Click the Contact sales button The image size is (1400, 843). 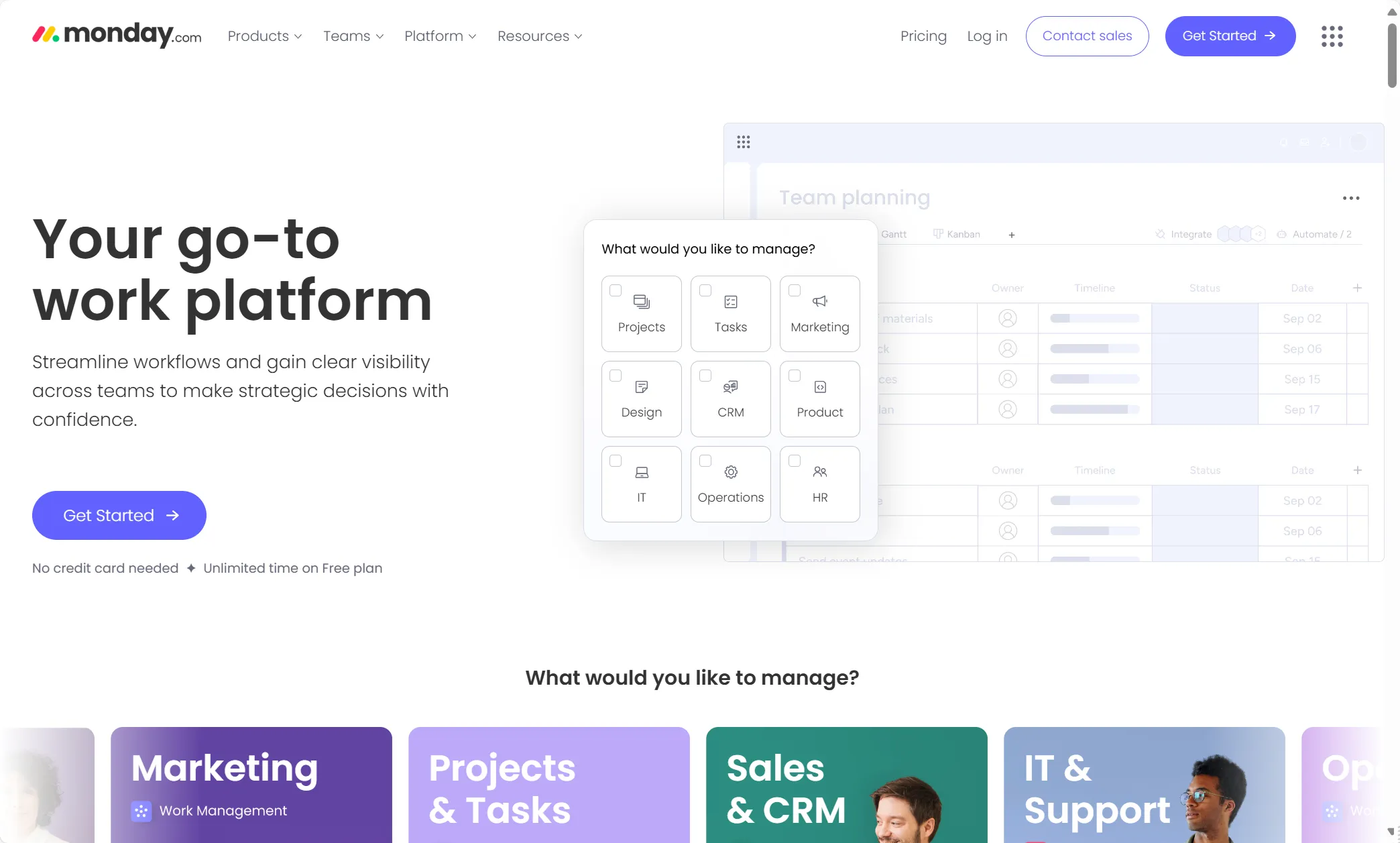pyautogui.click(x=1087, y=36)
